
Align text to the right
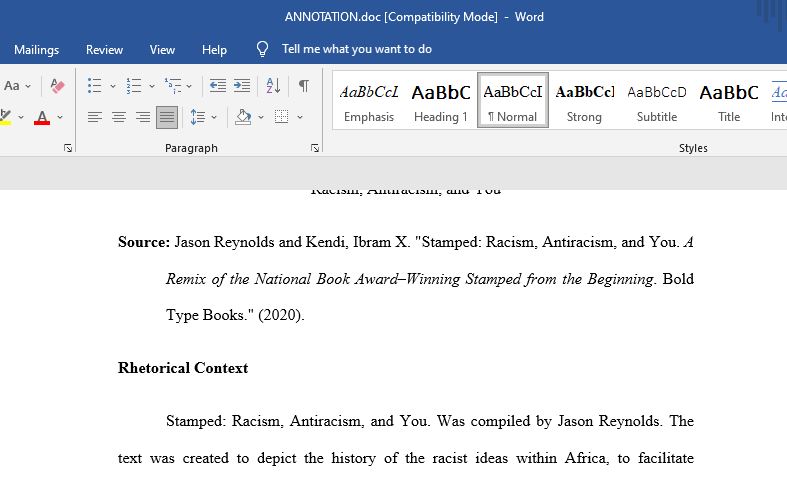click(x=143, y=117)
